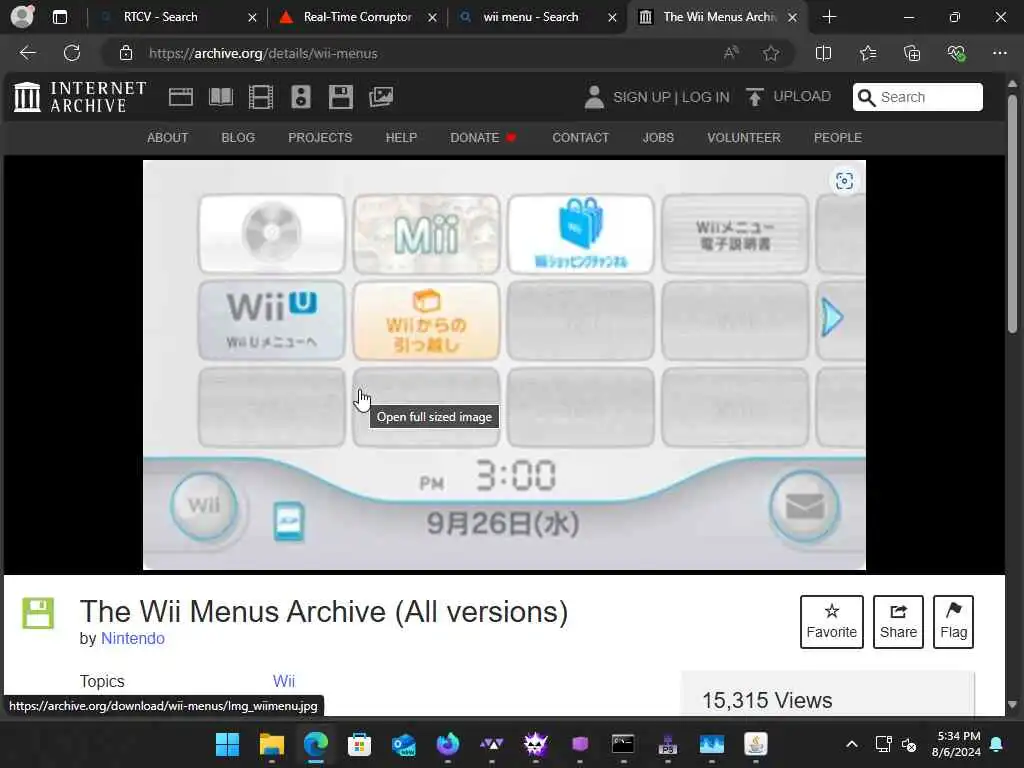Open the BLOG menu item
Viewport: 1024px width, 768px height.
pos(238,138)
